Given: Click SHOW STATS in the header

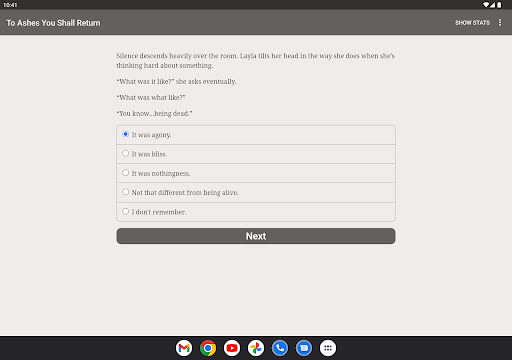Looking at the screenshot, I should 472,23.
